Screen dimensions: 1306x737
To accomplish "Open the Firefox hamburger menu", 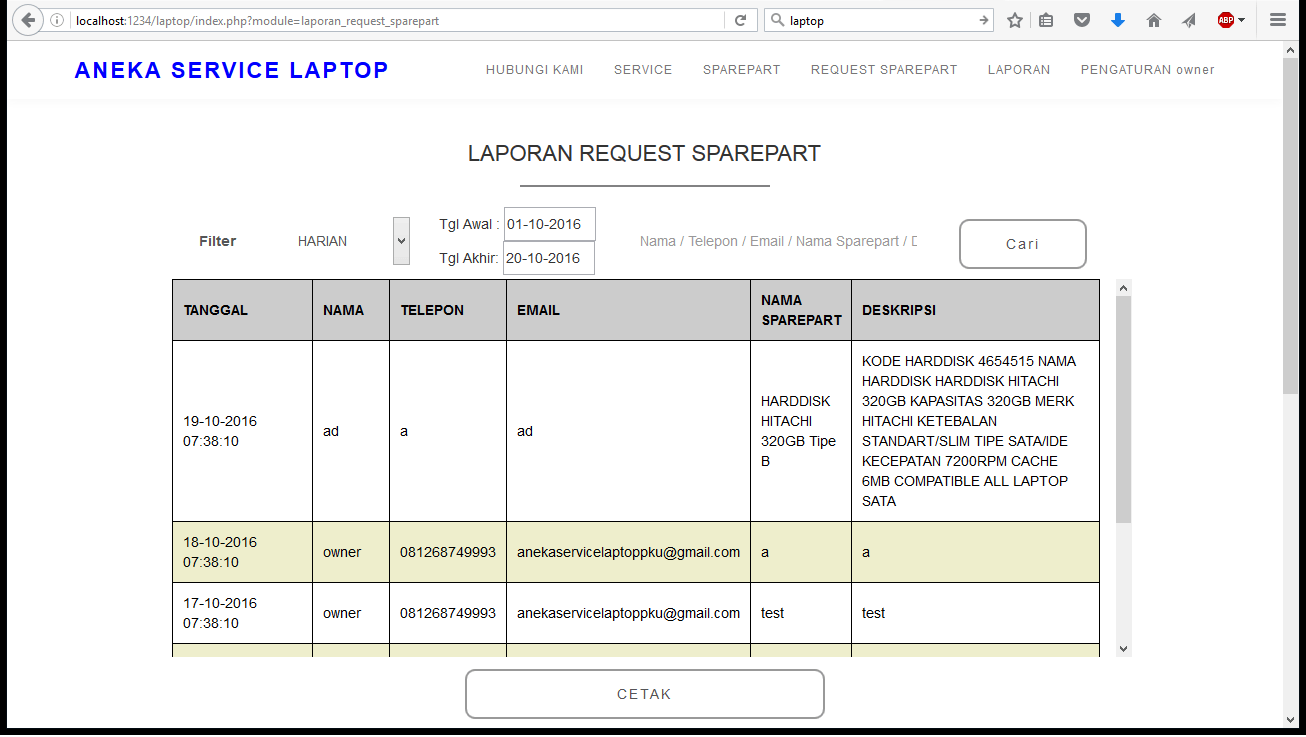I will click(1277, 20).
